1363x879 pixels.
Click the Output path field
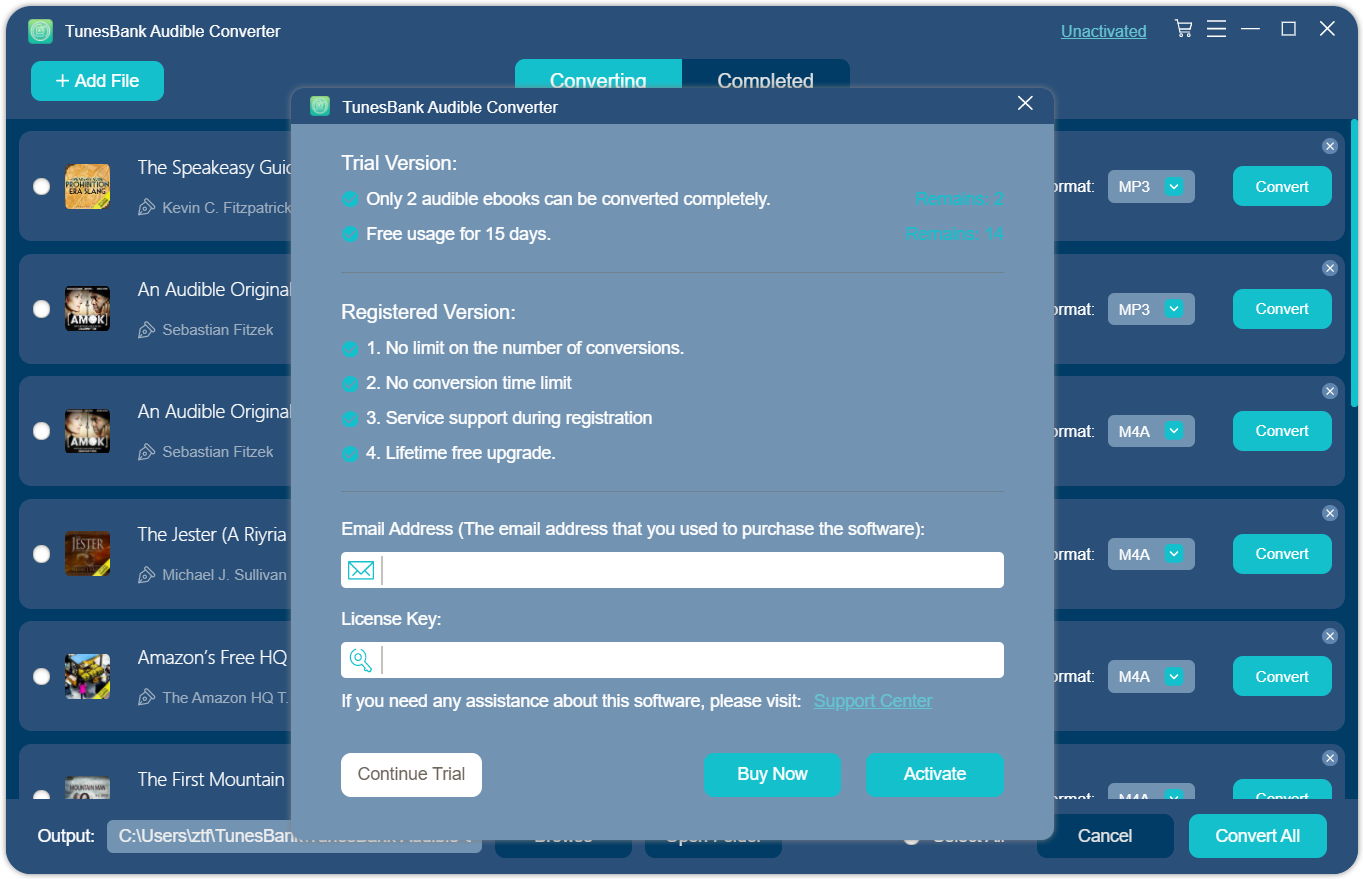coord(294,836)
